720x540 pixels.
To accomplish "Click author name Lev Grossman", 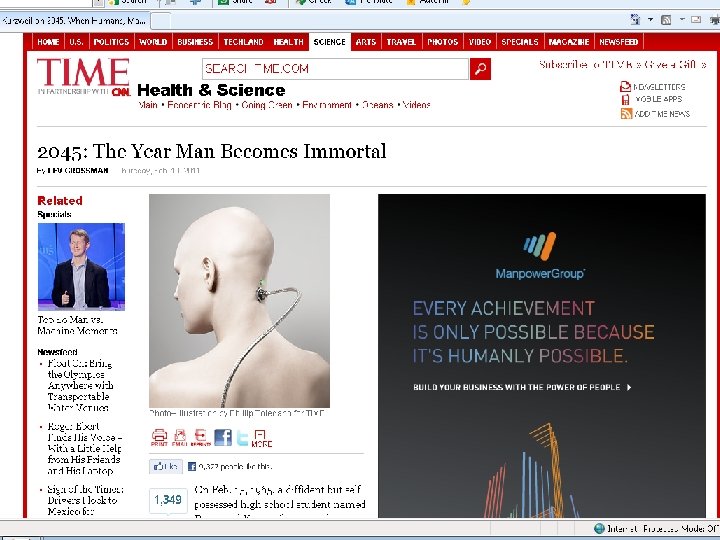I will pos(78,170).
